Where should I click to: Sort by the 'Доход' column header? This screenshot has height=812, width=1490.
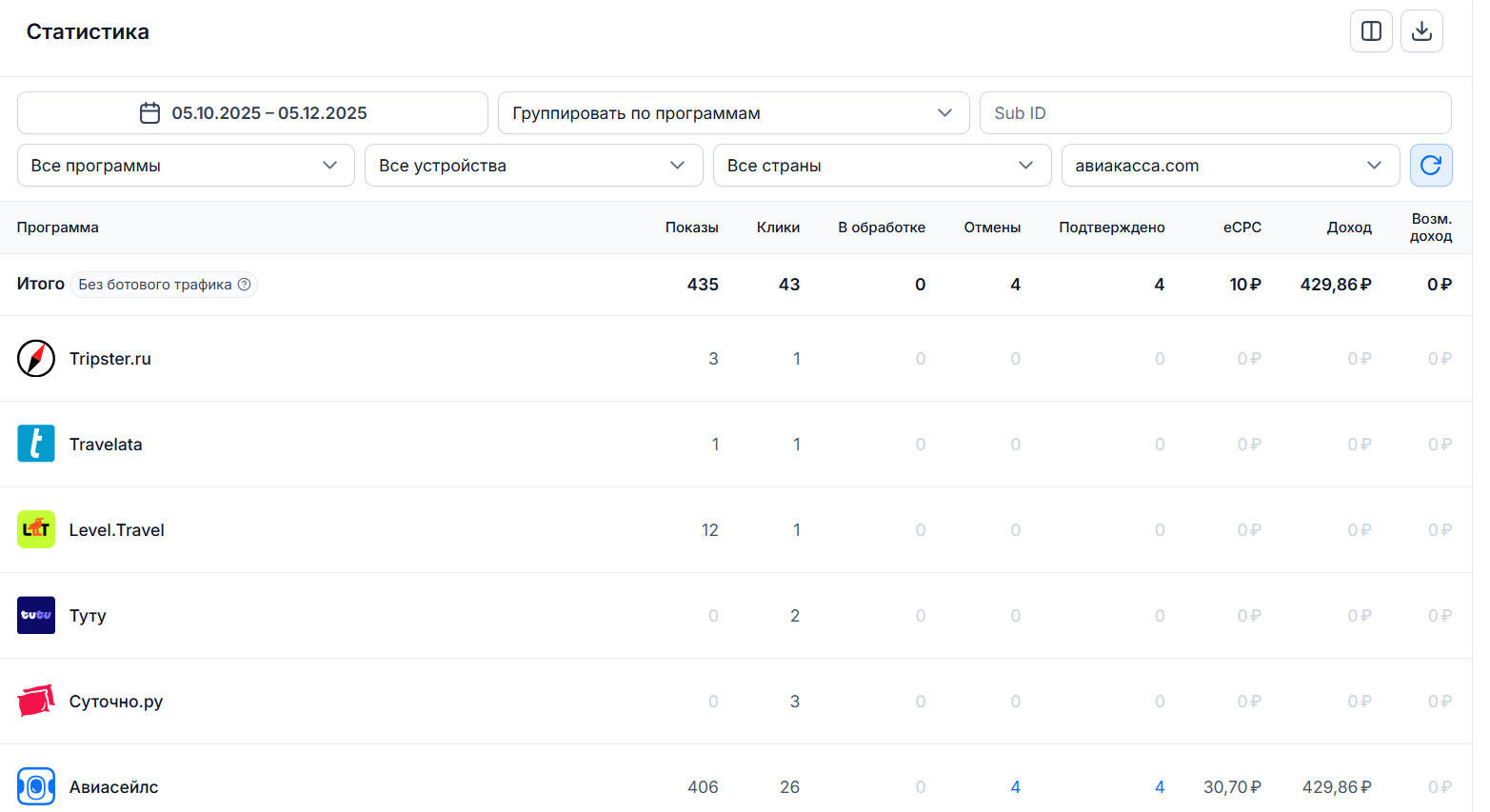(1348, 228)
